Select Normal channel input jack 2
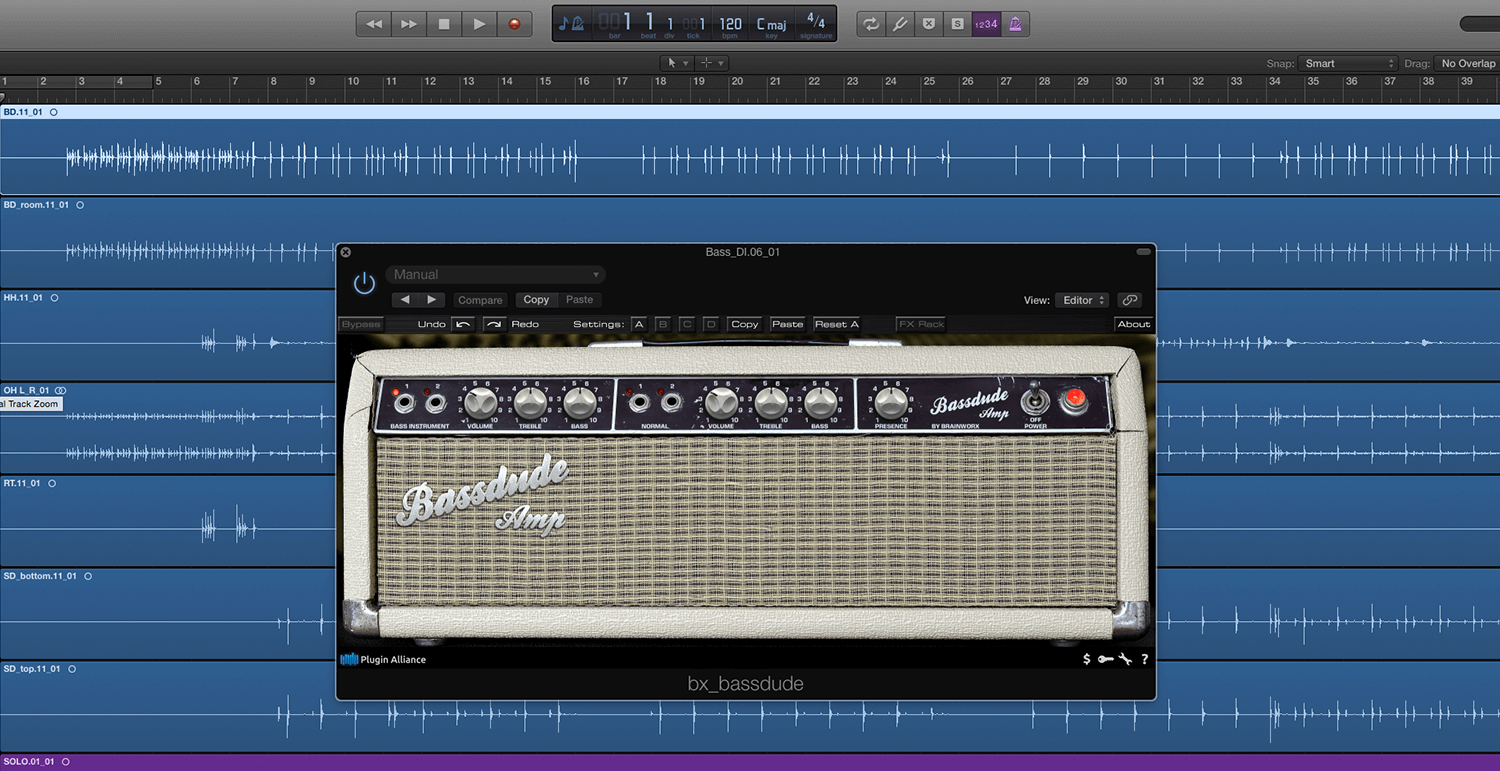Viewport: 1500px width, 771px height. [671, 403]
